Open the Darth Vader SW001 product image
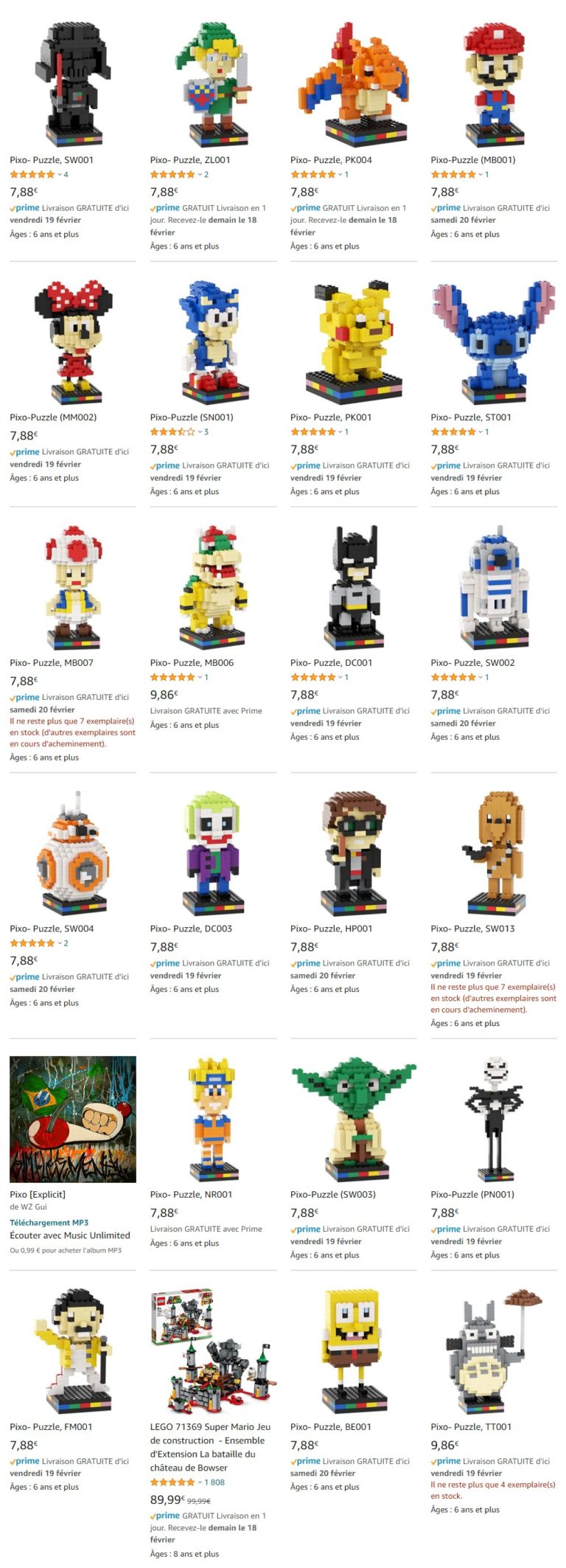Screen dimensions: 566x1568 tap(72, 83)
